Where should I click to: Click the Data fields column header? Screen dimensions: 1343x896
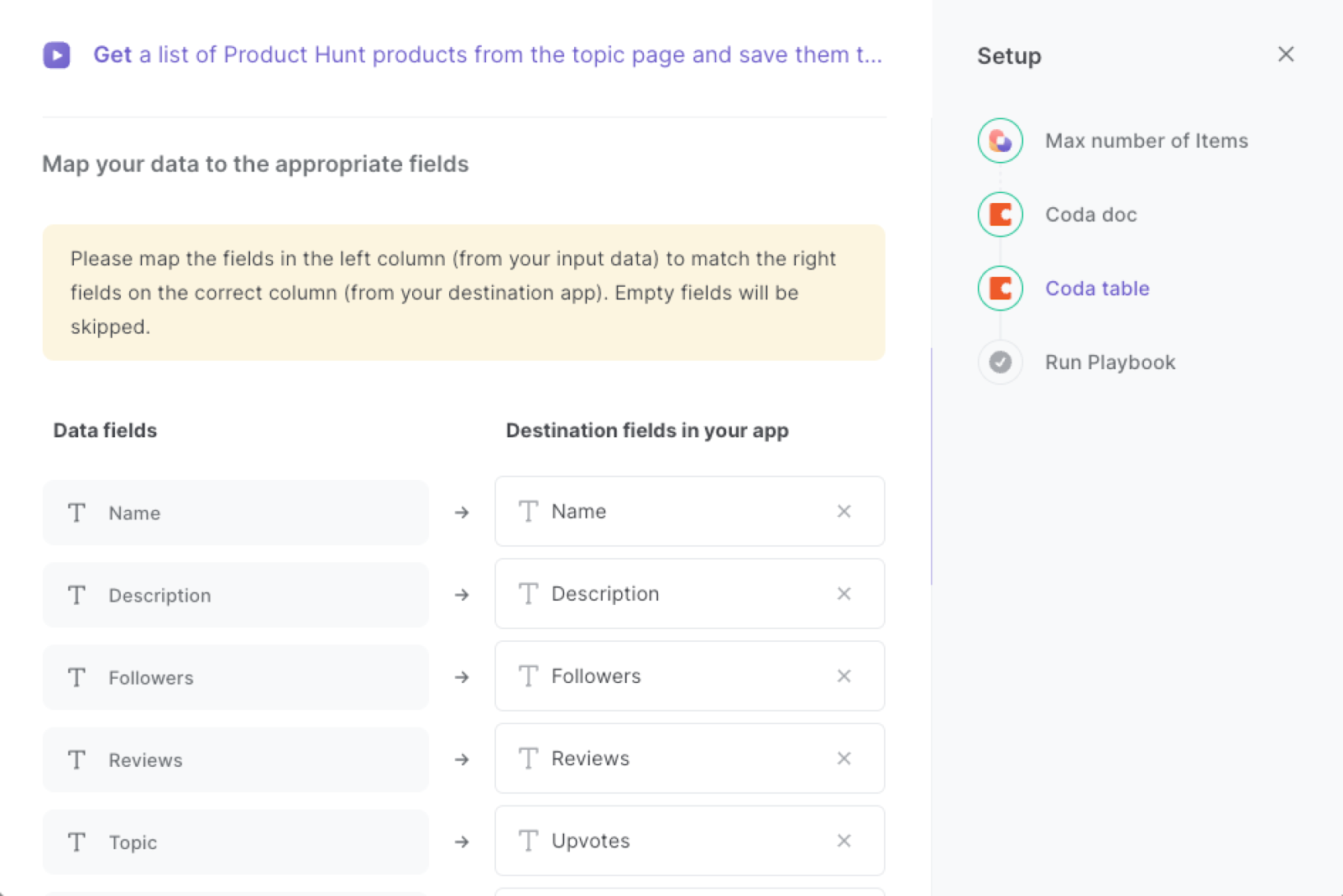click(x=105, y=430)
